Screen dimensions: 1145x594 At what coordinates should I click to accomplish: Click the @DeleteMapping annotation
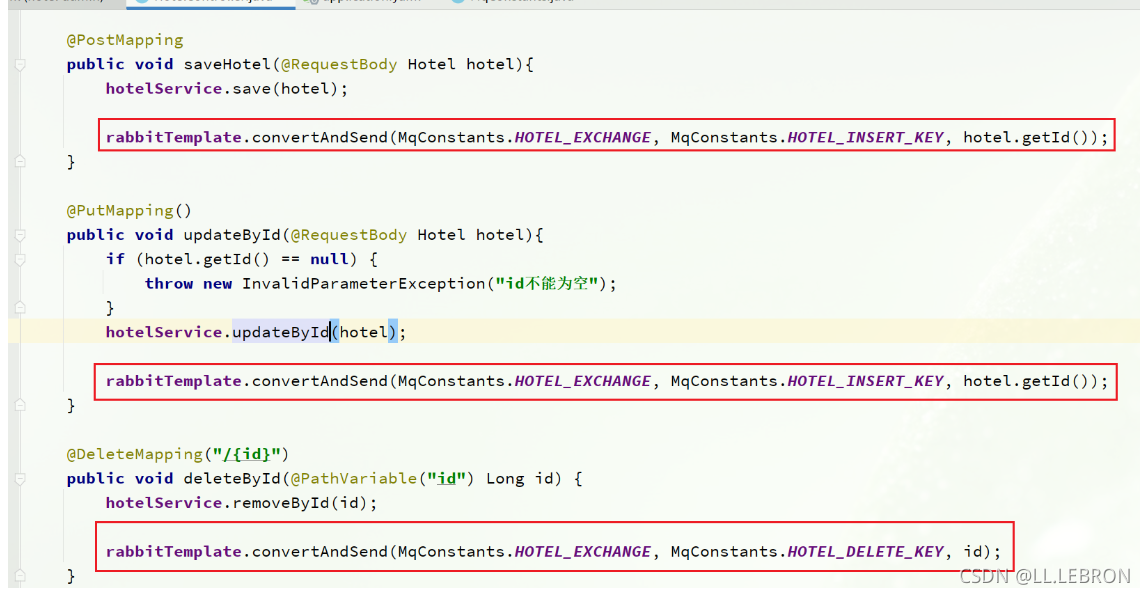(x=134, y=454)
